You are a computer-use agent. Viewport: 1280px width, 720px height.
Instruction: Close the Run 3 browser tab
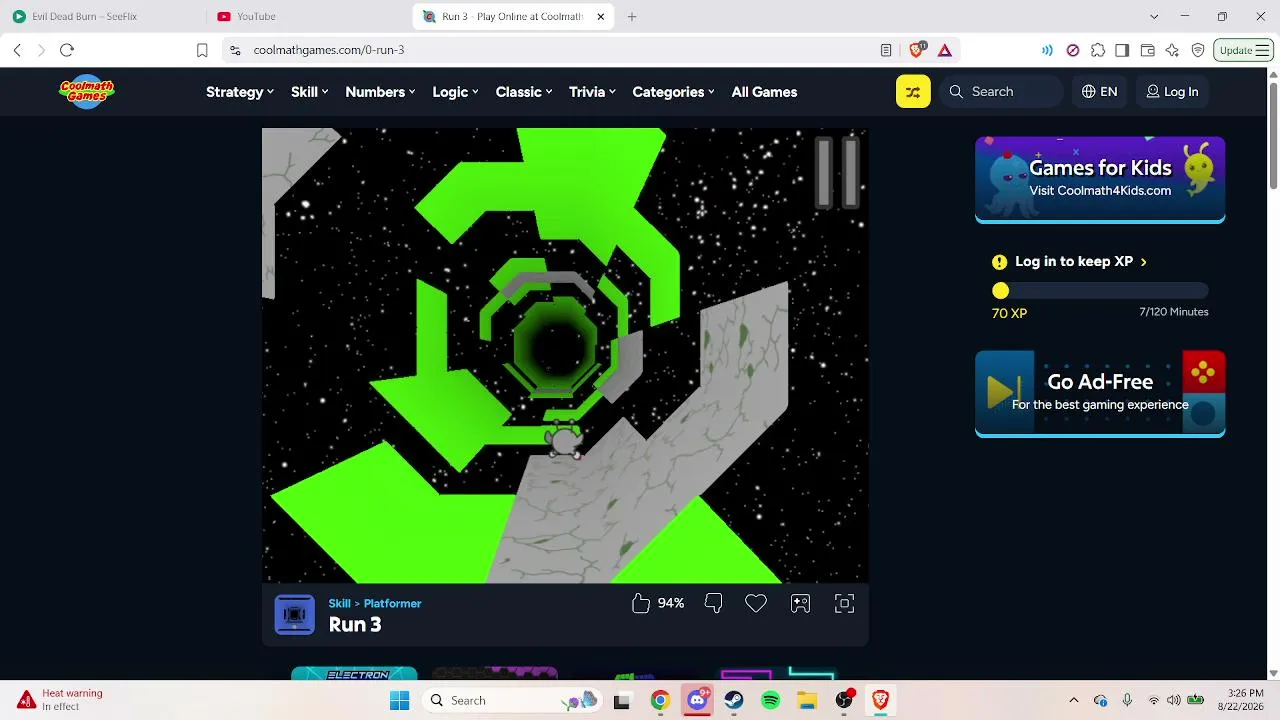(601, 17)
